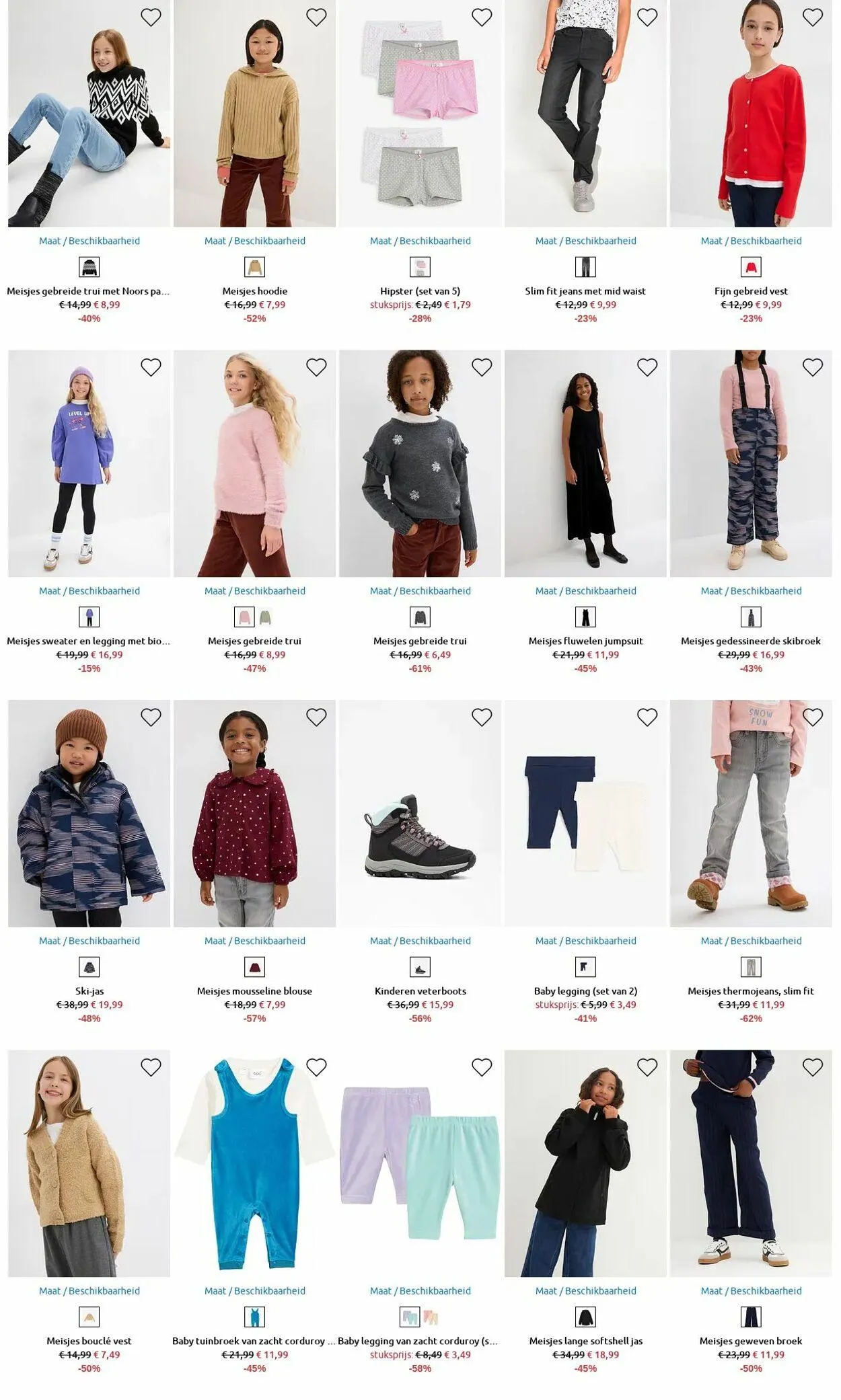Open the Baby legging (set van 2) title
The image size is (841, 1400).
[x=586, y=990]
